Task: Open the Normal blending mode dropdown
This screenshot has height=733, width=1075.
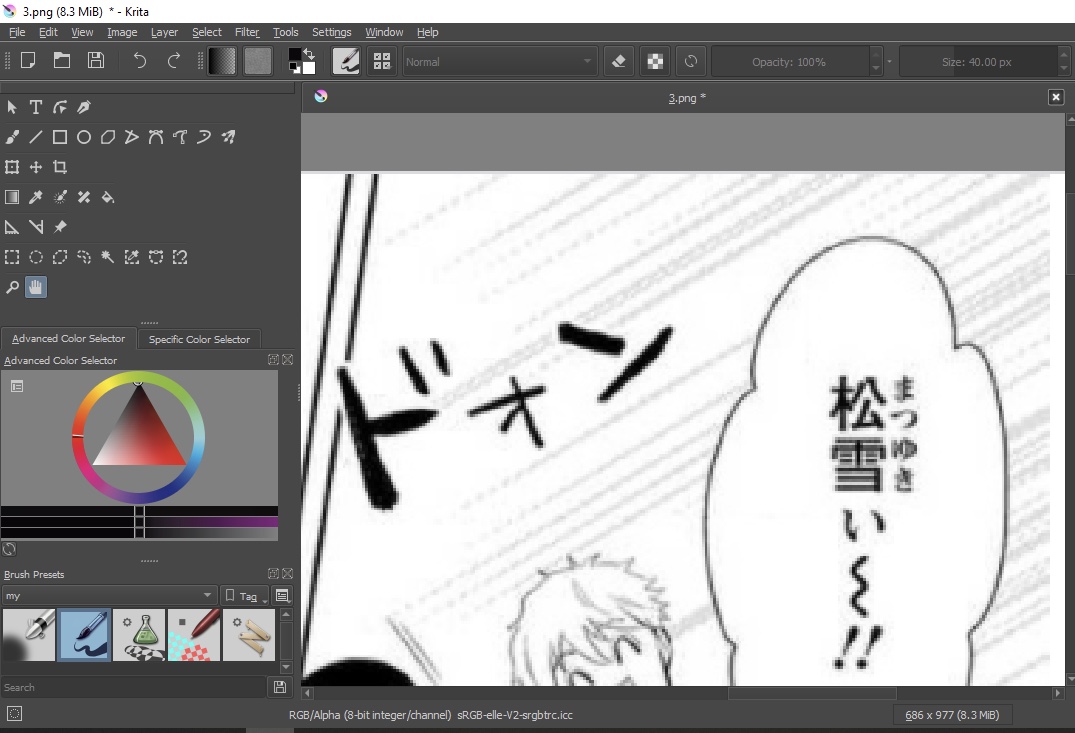Action: tap(499, 62)
